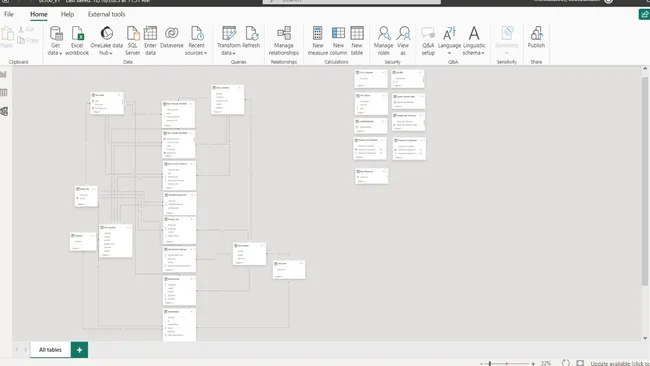Click the Paste clipboard button
Image resolution: width=650 pixels, height=366 pixels.
7,37
